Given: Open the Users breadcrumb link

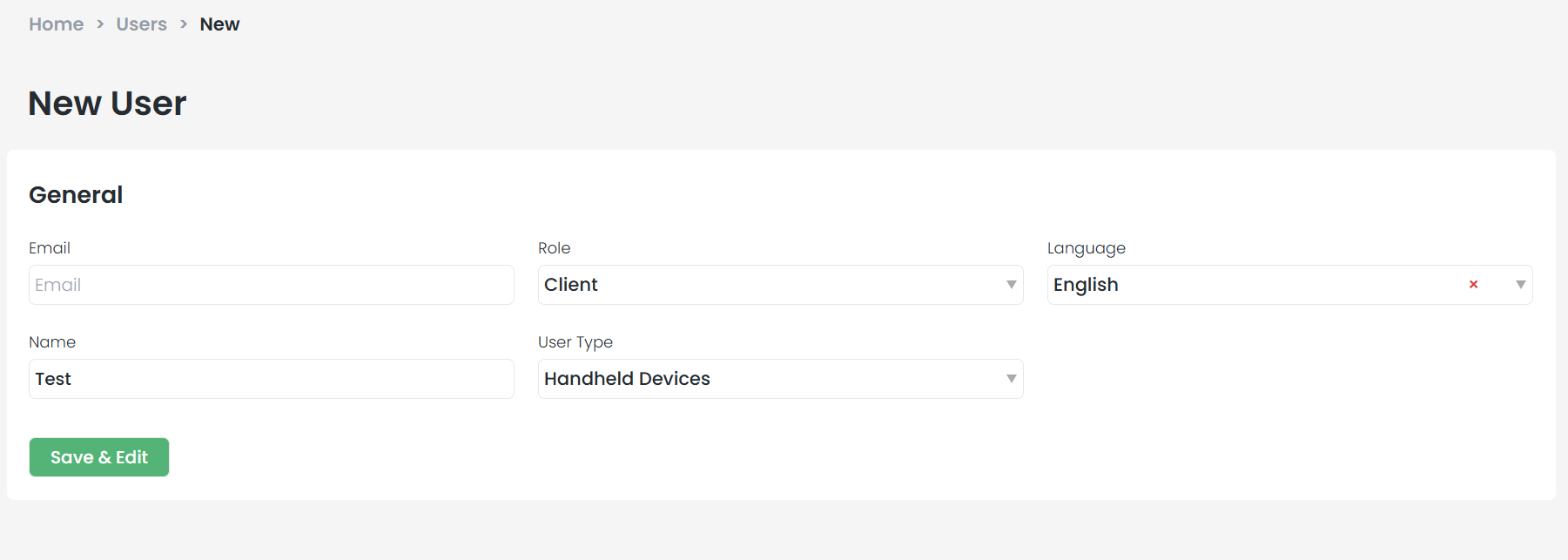Looking at the screenshot, I should (142, 24).
